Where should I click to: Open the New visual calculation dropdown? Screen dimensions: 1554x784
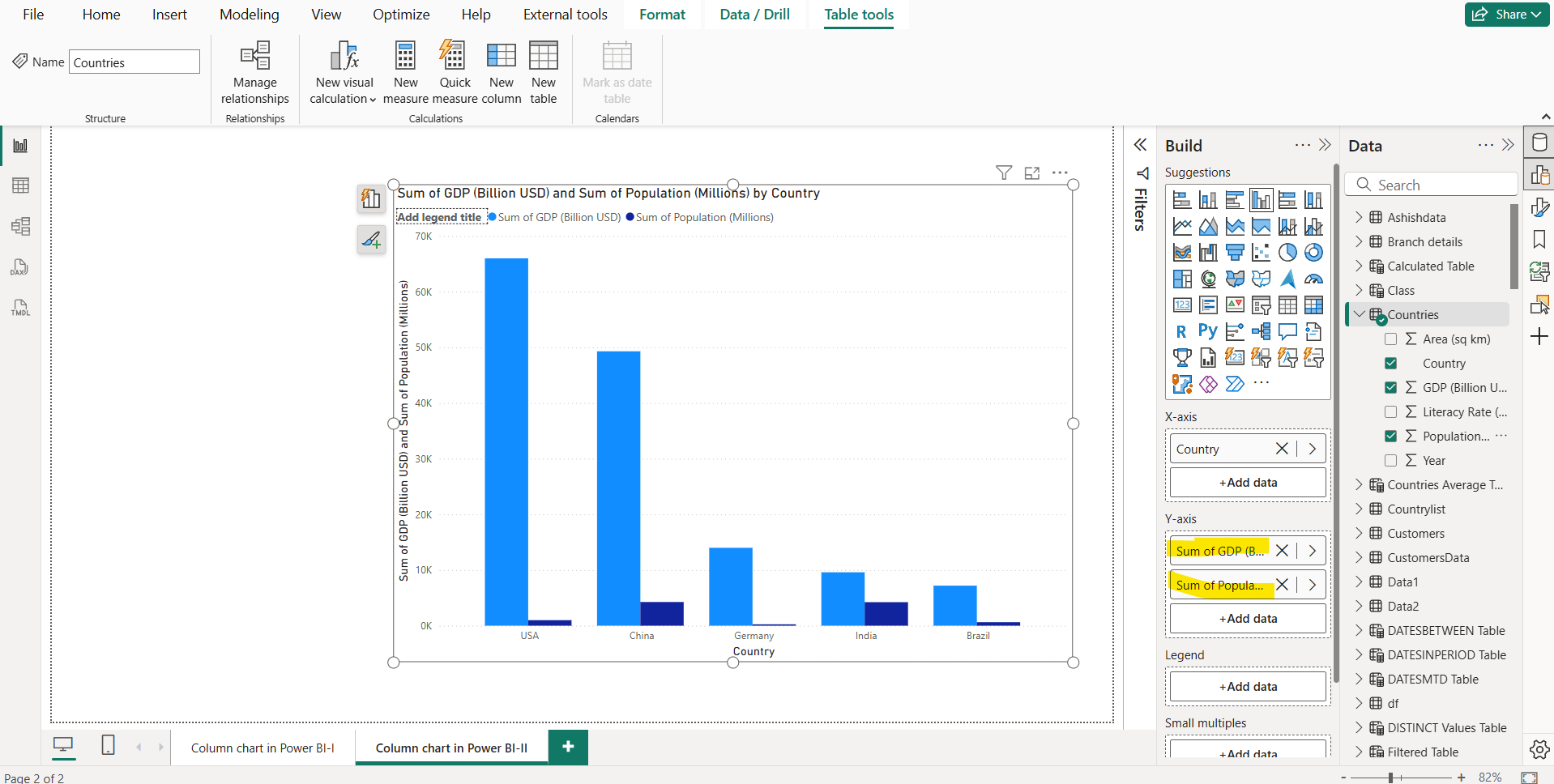point(372,99)
